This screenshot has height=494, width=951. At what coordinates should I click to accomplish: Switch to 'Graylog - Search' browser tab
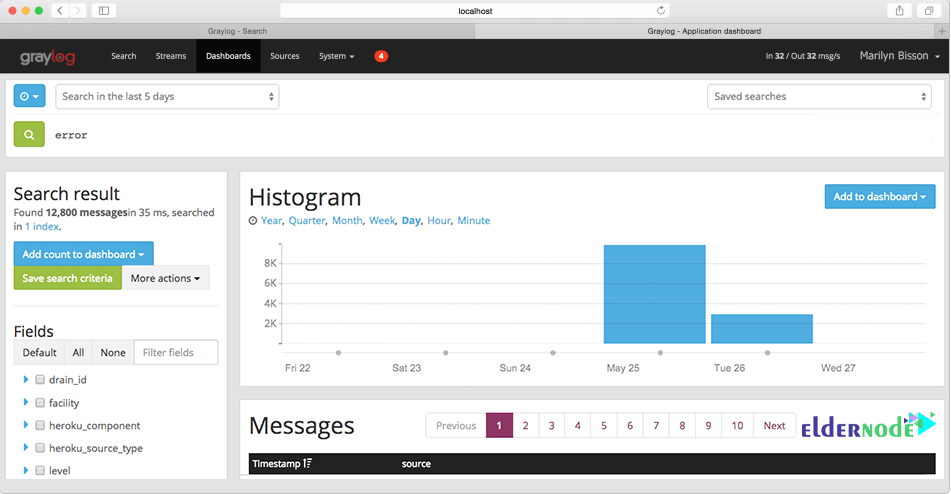pyautogui.click(x=237, y=31)
